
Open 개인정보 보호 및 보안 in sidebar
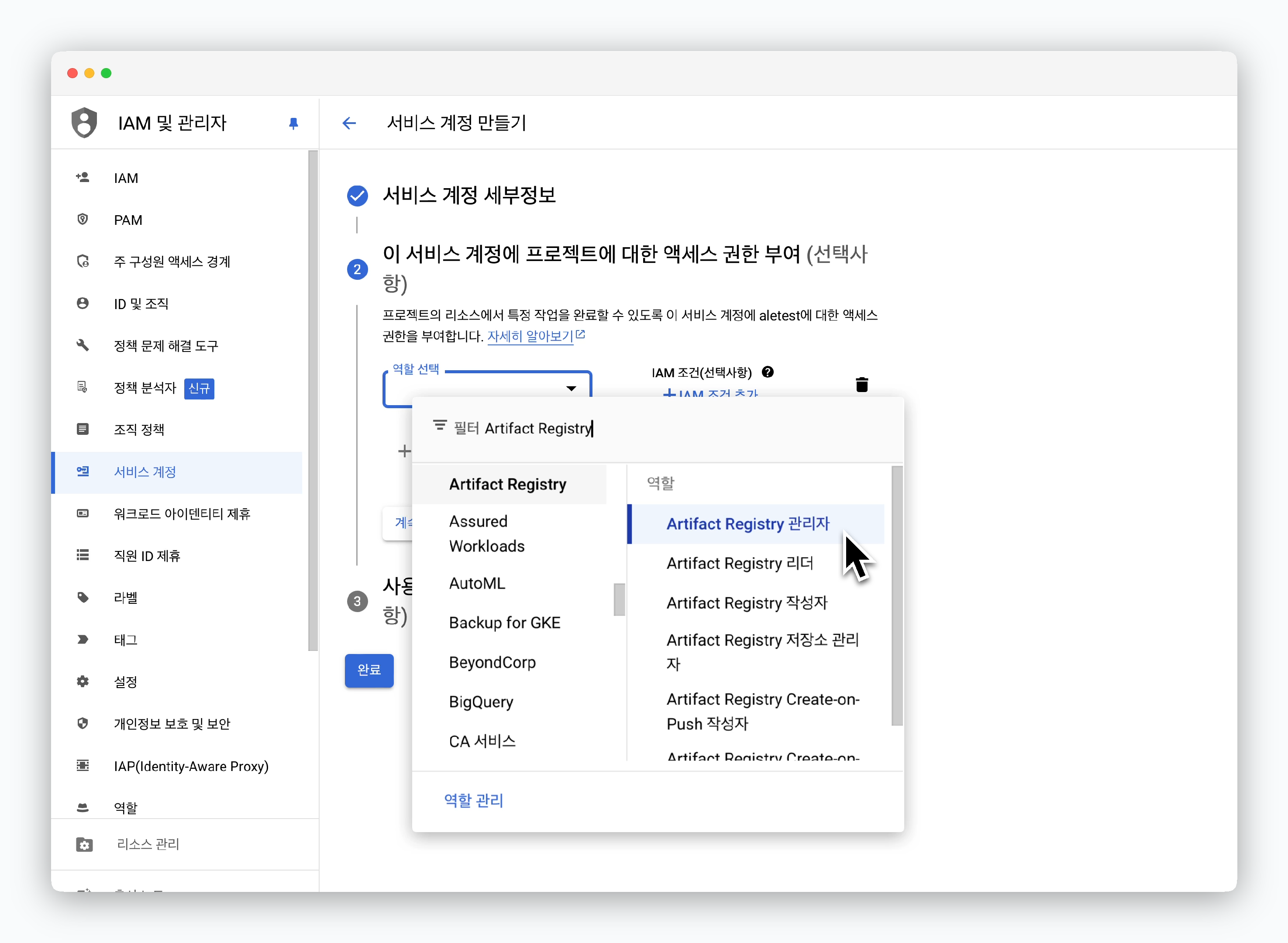[177, 724]
